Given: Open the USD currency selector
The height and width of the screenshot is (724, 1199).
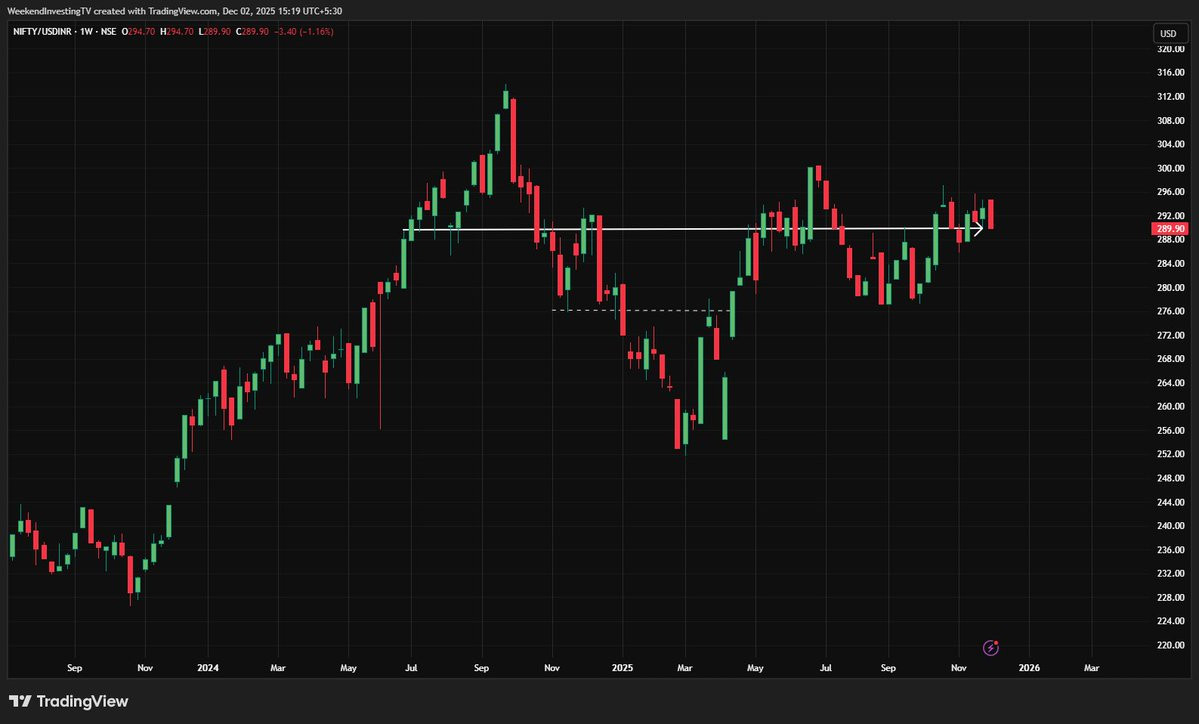Looking at the screenshot, I should (x=1168, y=33).
